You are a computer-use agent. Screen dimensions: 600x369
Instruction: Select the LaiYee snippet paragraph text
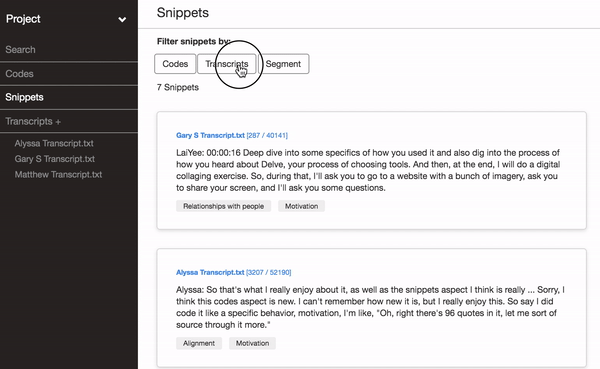368,170
